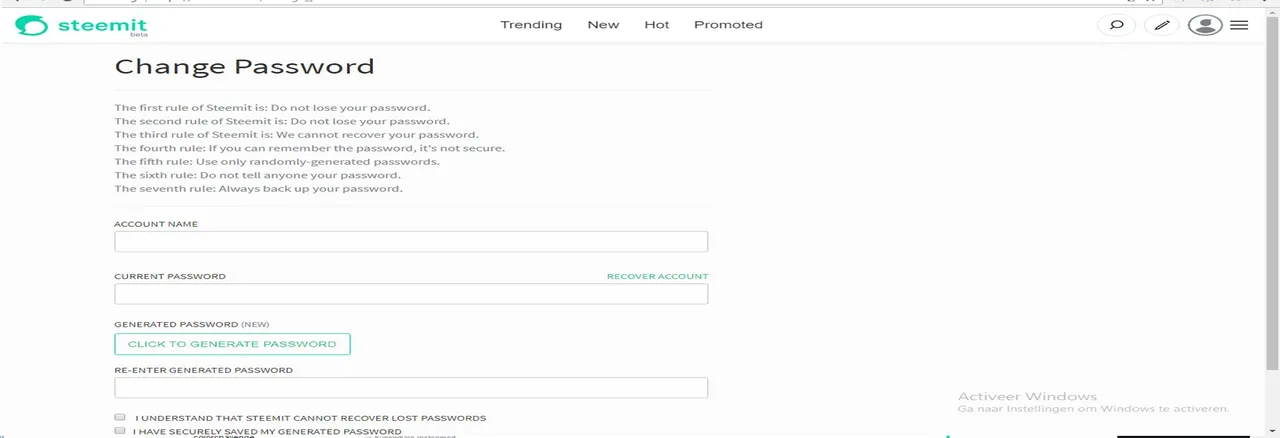Go to the Trending tab
The image size is (1280, 438).
click(x=531, y=25)
